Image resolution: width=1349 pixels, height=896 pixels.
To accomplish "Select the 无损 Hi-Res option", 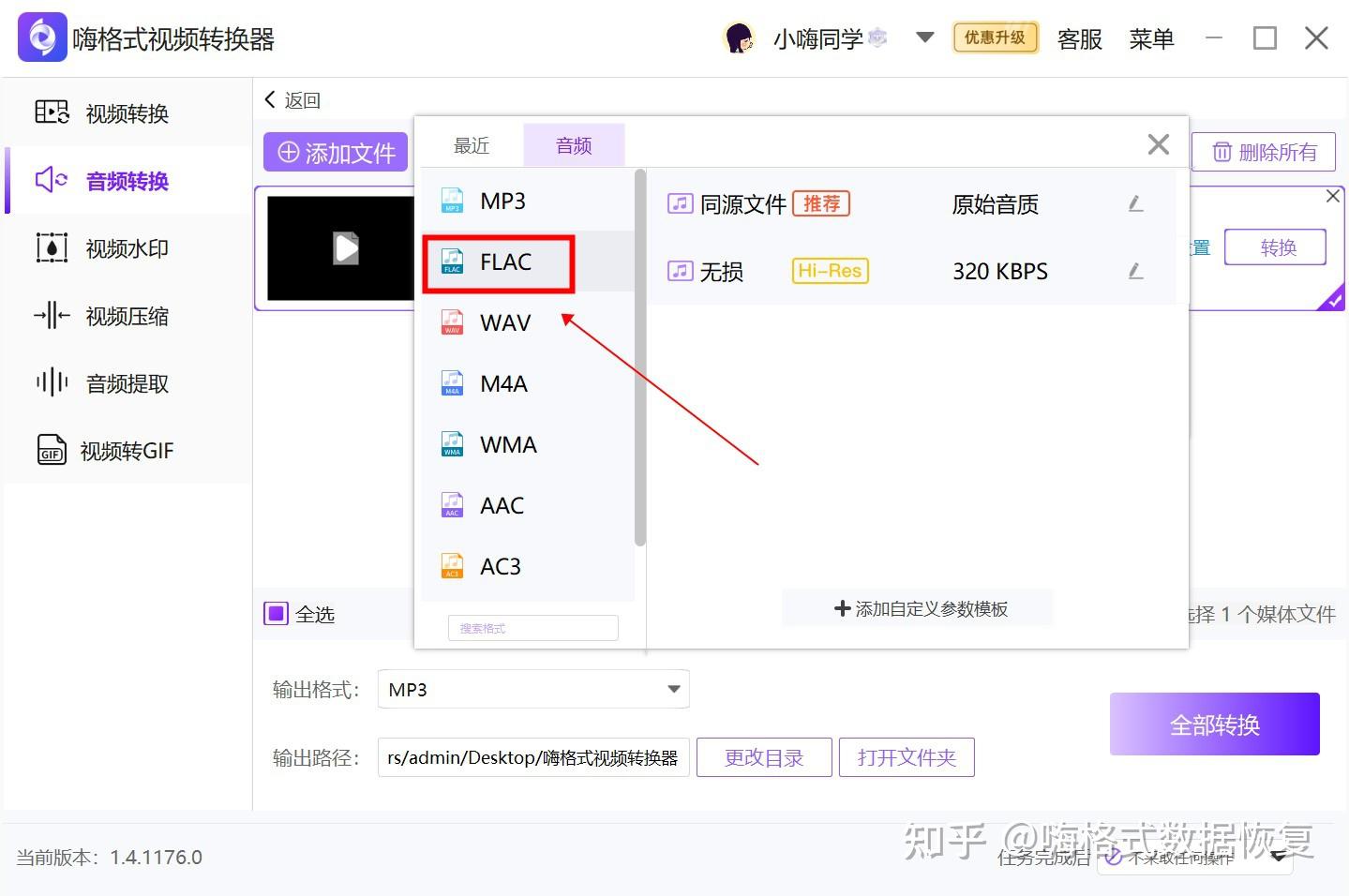I will (x=721, y=271).
